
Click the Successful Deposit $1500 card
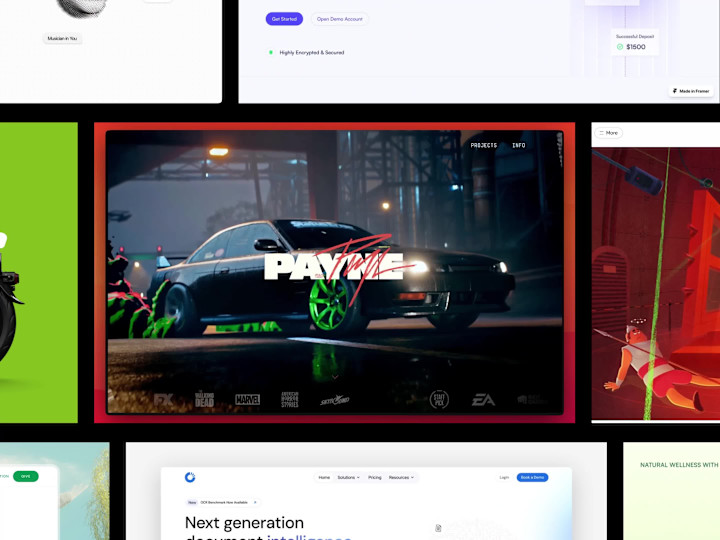point(635,42)
